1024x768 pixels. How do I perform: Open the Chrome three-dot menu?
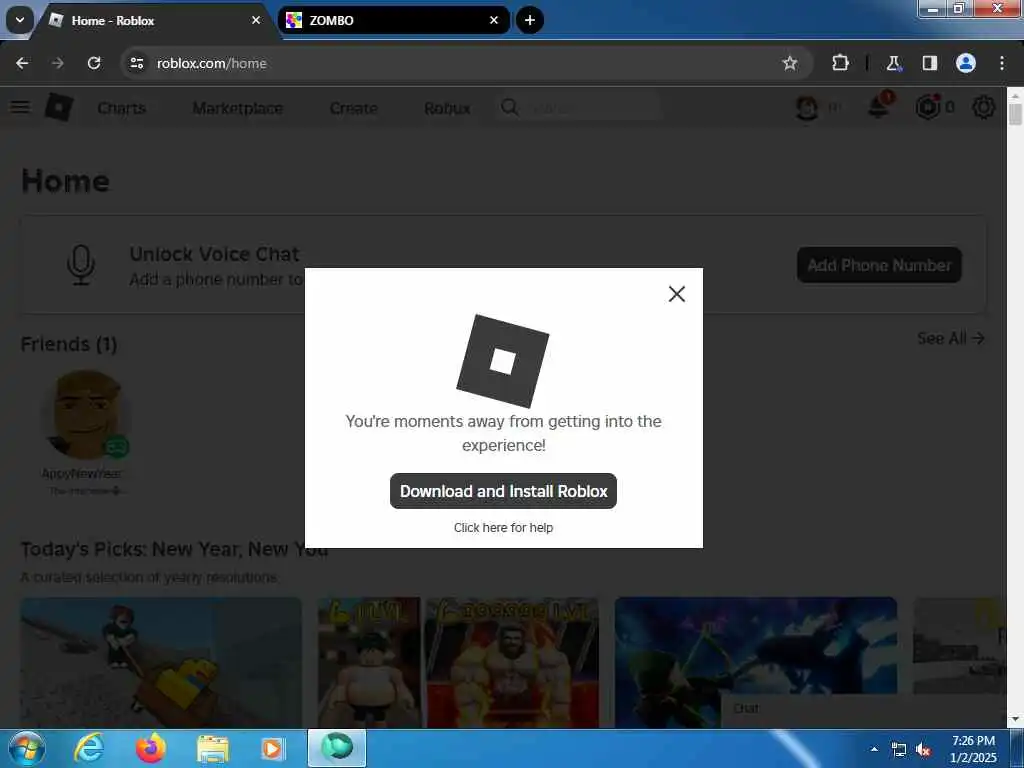1002,63
